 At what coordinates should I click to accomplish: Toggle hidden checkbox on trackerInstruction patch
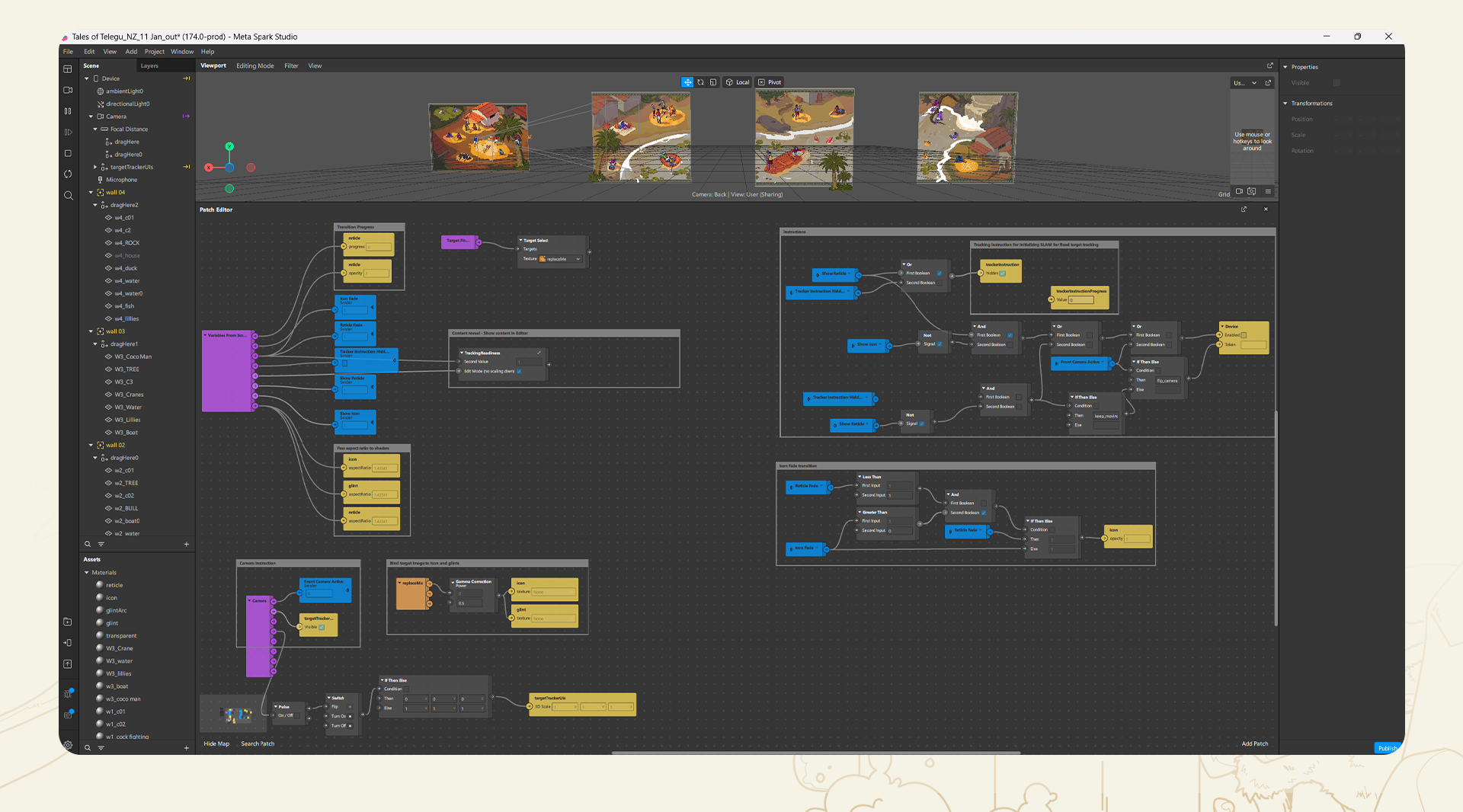tap(1003, 273)
